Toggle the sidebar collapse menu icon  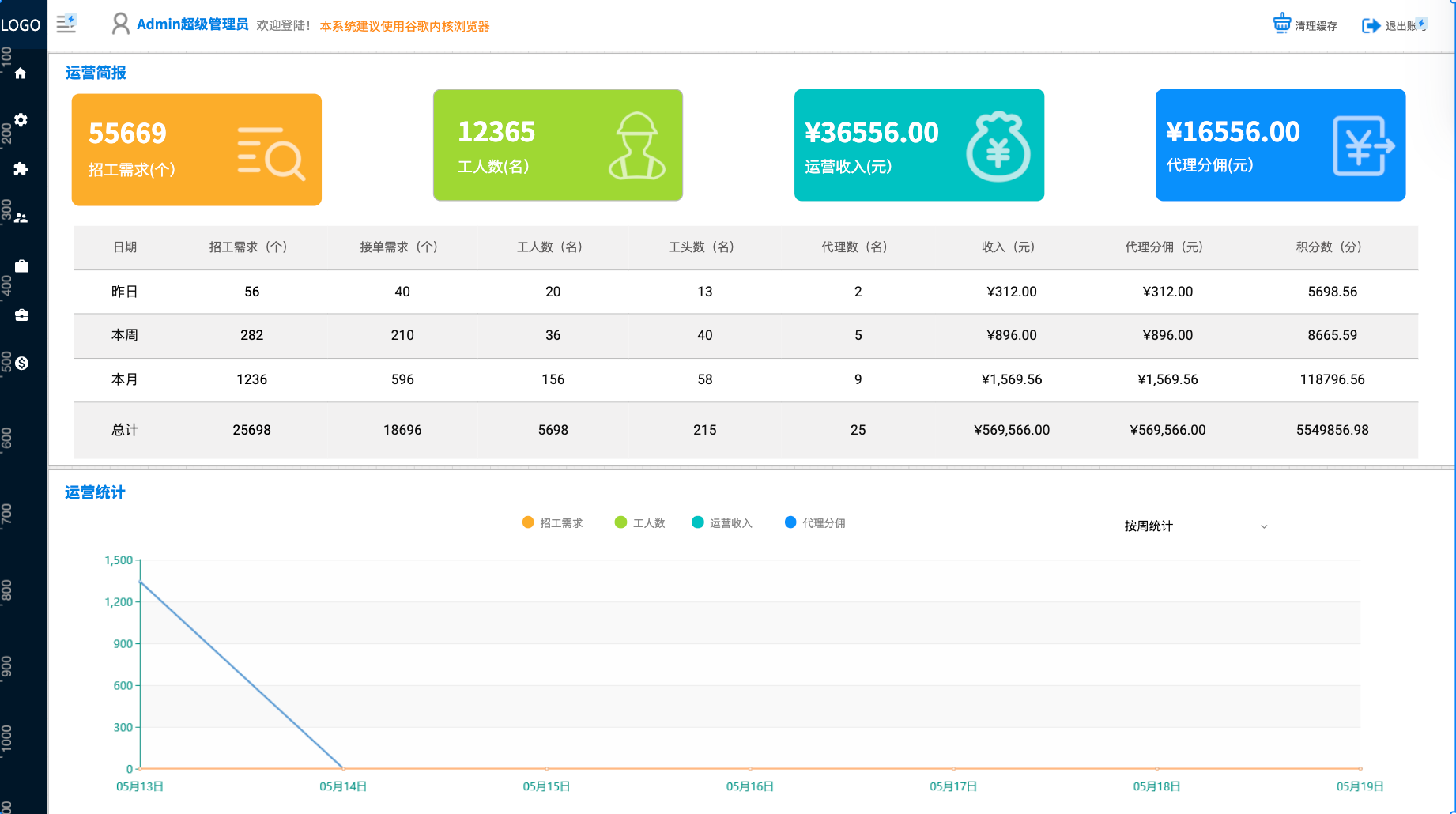(x=66, y=24)
